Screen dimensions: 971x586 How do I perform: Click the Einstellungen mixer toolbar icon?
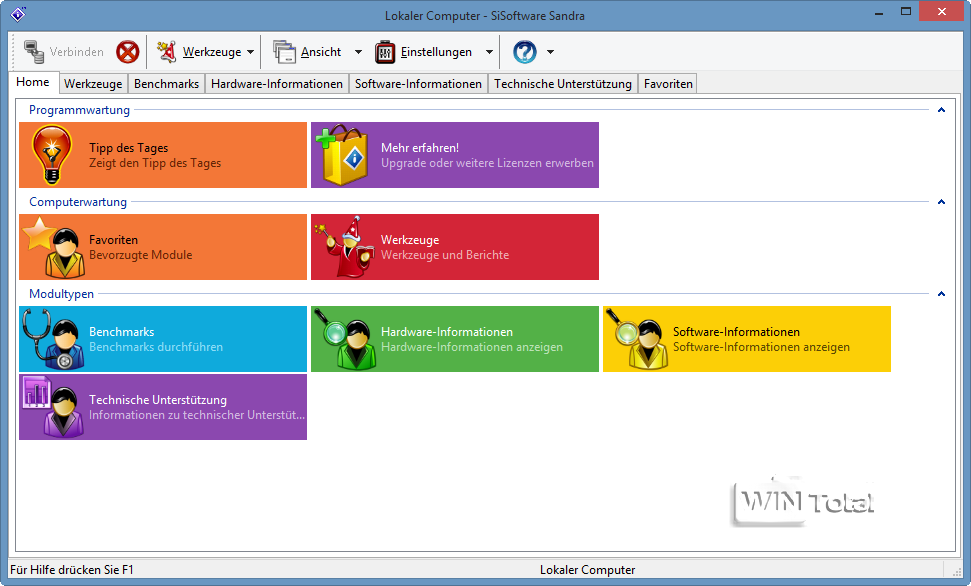click(385, 52)
